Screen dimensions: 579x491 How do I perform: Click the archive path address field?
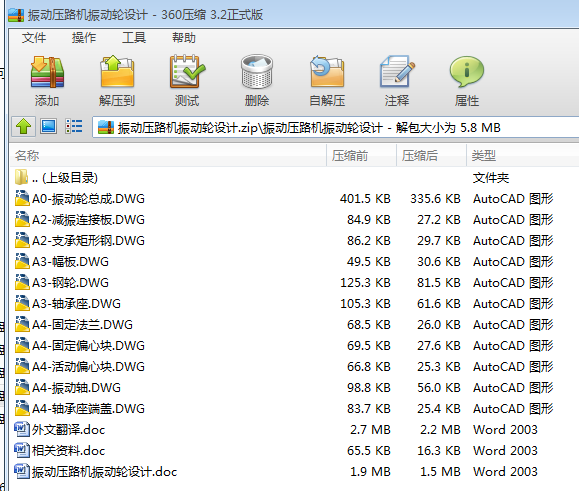[335, 128]
